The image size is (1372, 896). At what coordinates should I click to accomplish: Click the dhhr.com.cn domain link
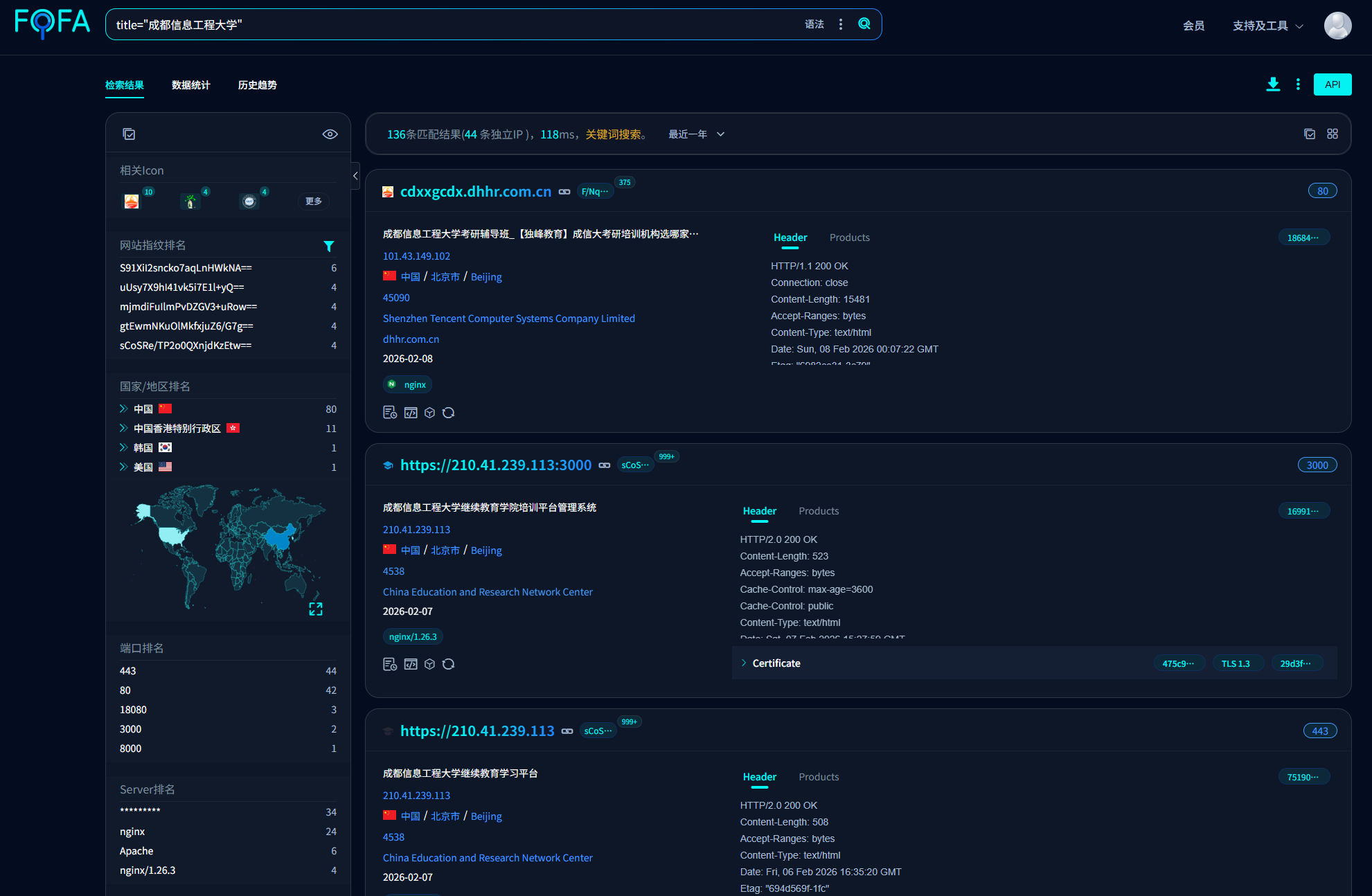pos(411,339)
